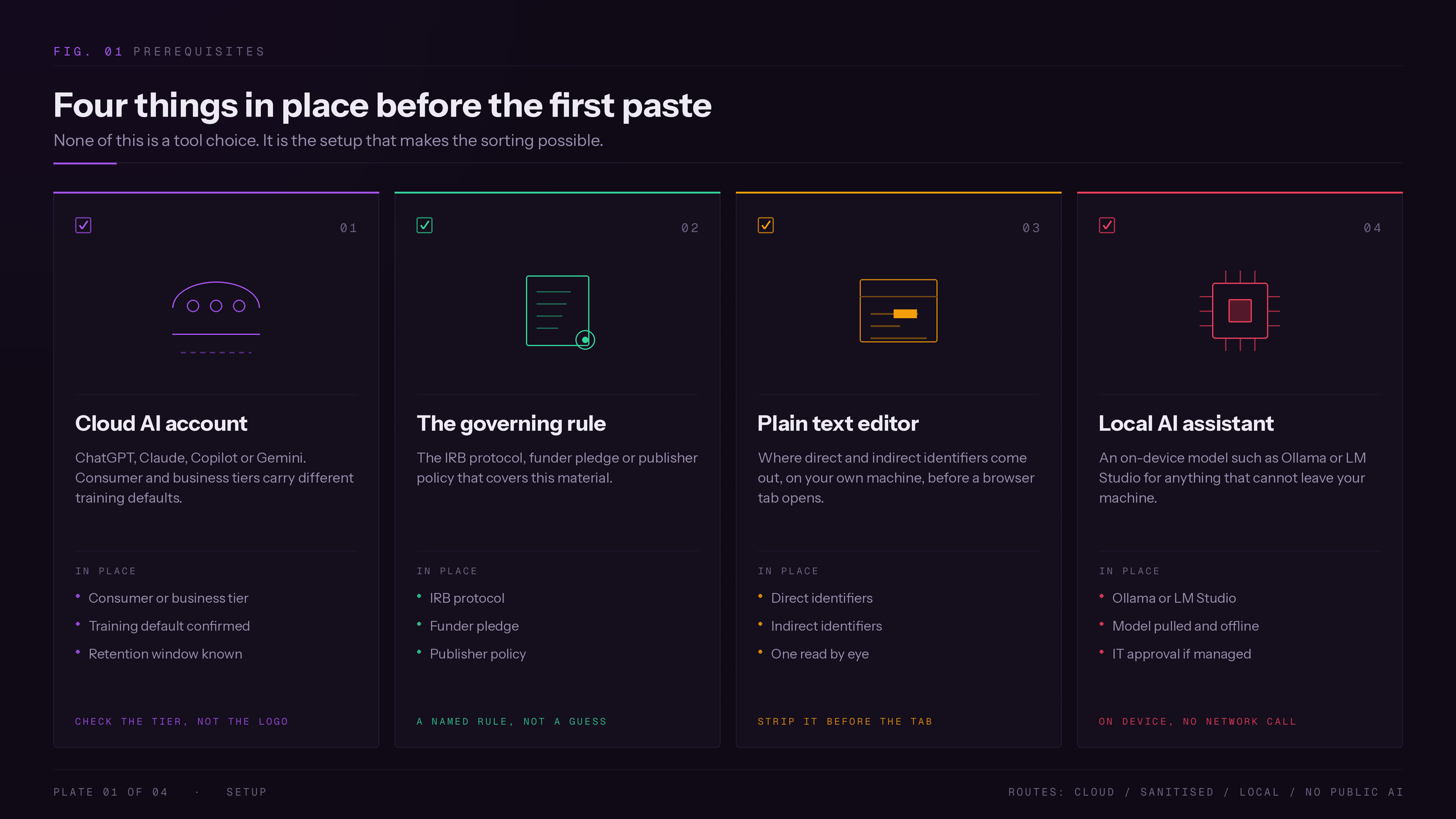
Task: Click the red processor chip icon
Action: pos(1240,311)
